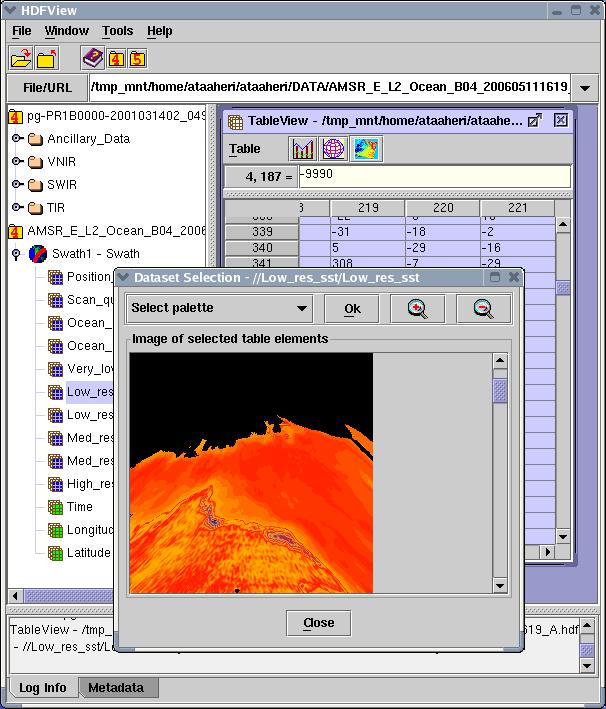Switch to the Metadata tab
This screenshot has width=606, height=709.
coord(115,688)
